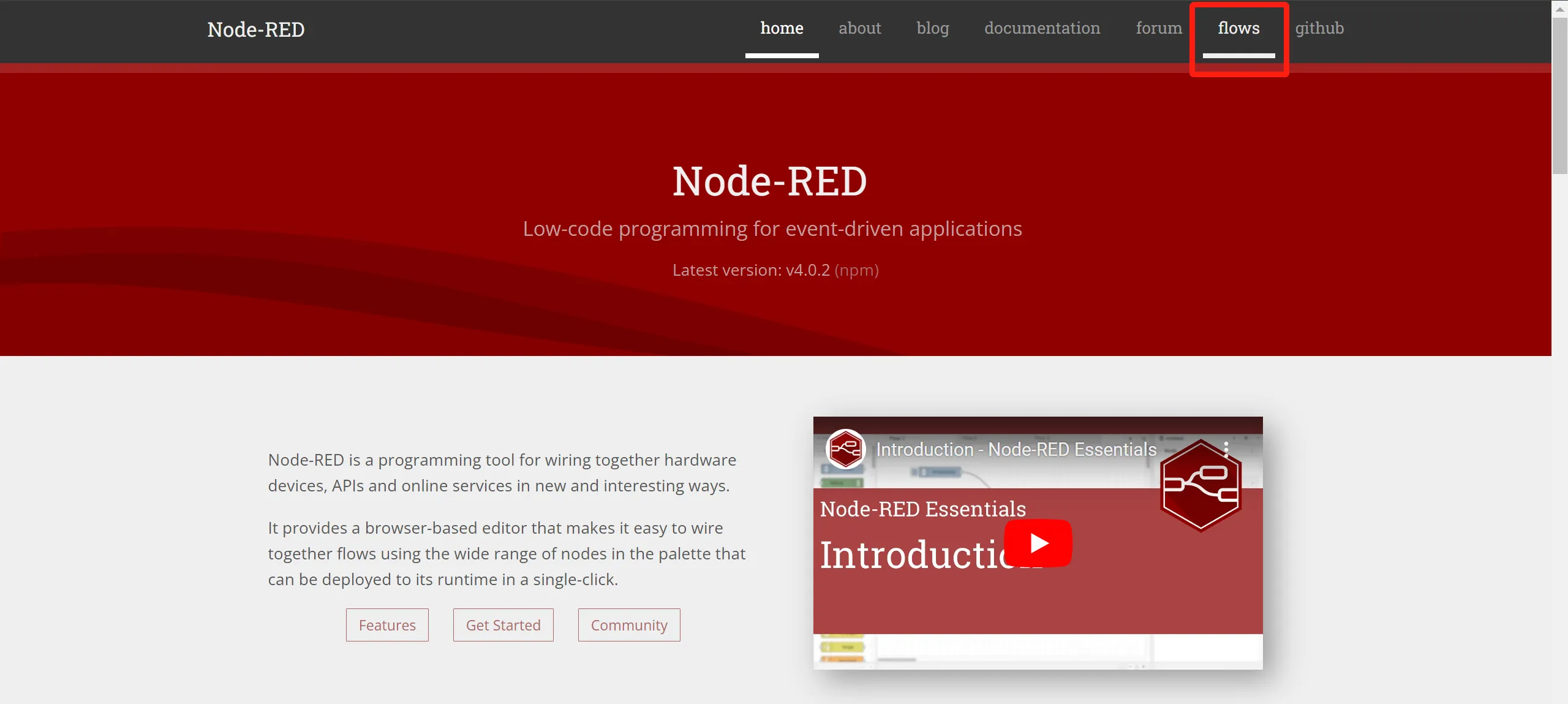Click the YouTube play button

[x=1038, y=543]
